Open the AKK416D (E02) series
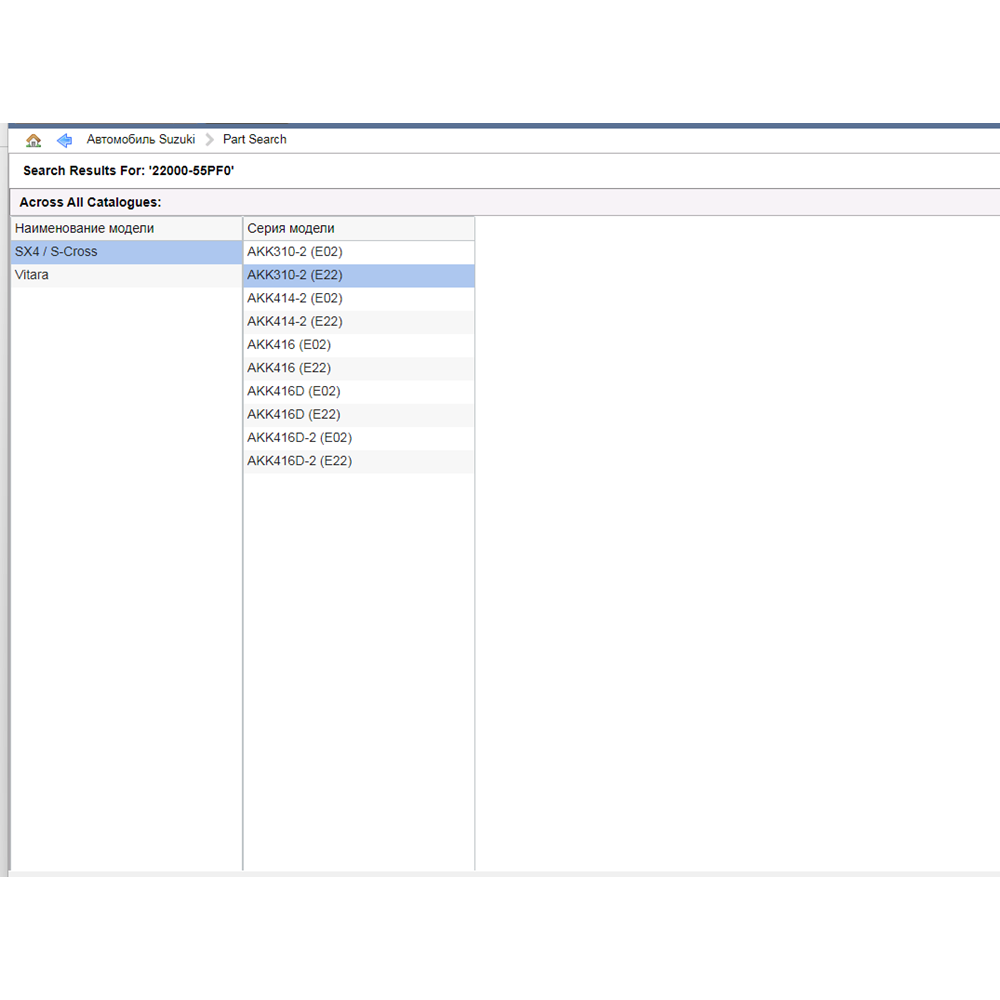 coord(359,392)
